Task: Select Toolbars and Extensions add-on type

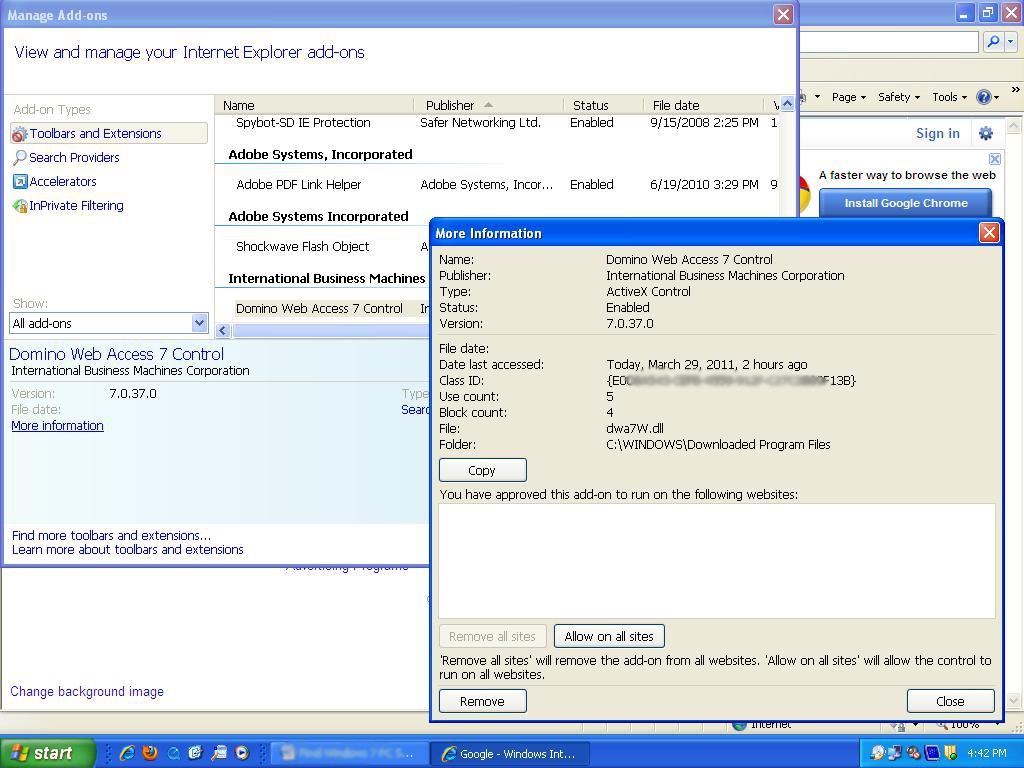Action: click(109, 133)
